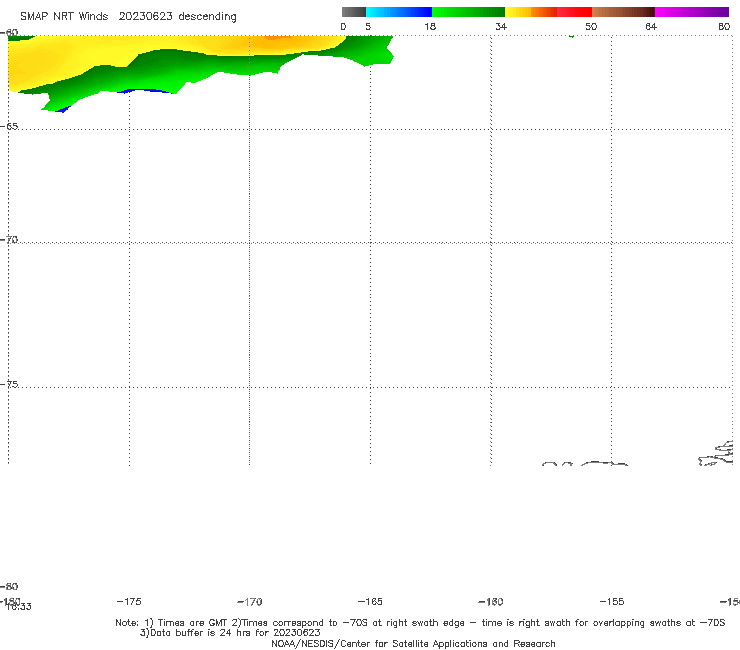This screenshot has width=740, height=650.
Task: Pick the green 18-34 color bar segment
Action: click(x=468, y=12)
